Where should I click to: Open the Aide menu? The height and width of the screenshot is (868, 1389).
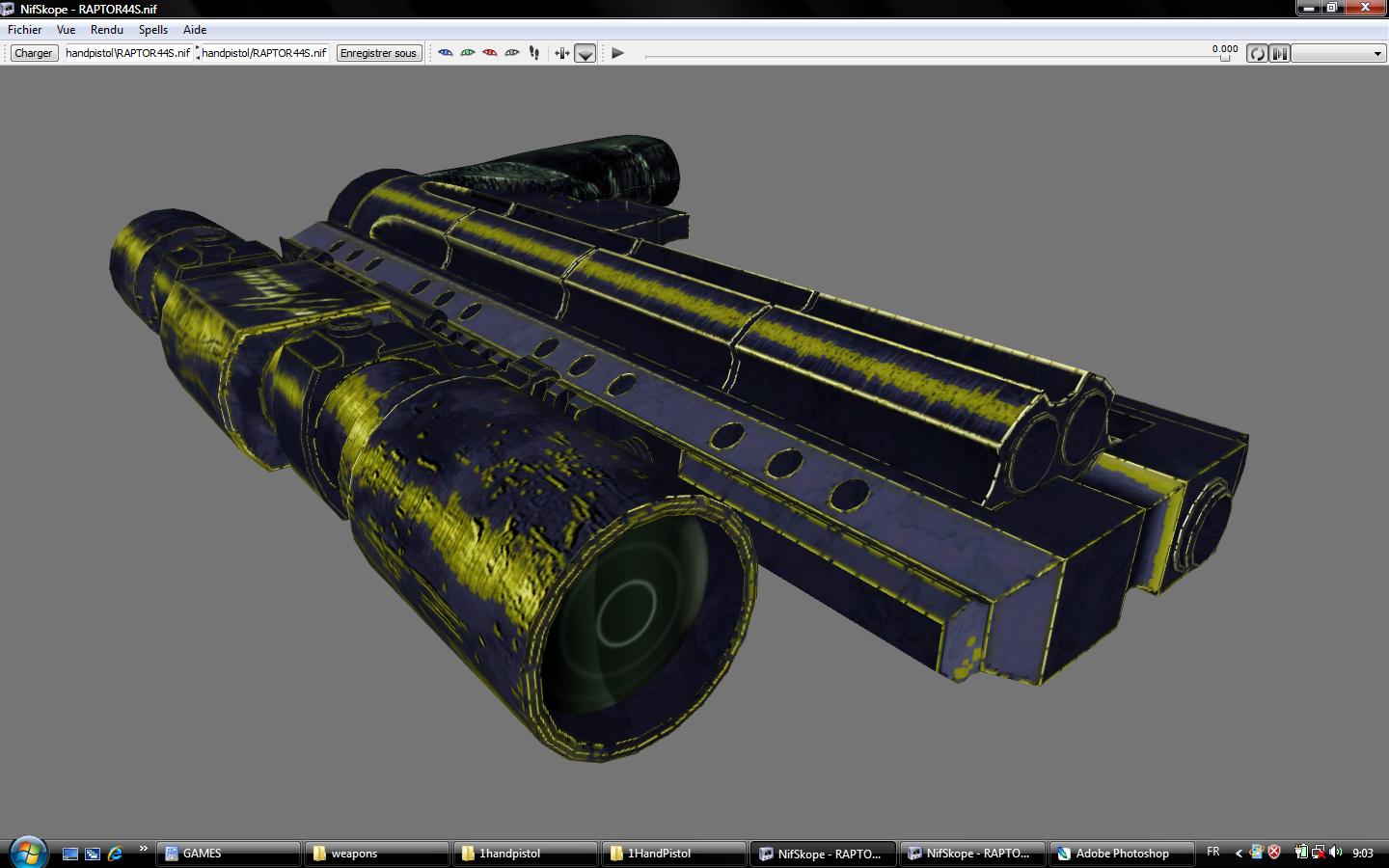click(x=195, y=30)
